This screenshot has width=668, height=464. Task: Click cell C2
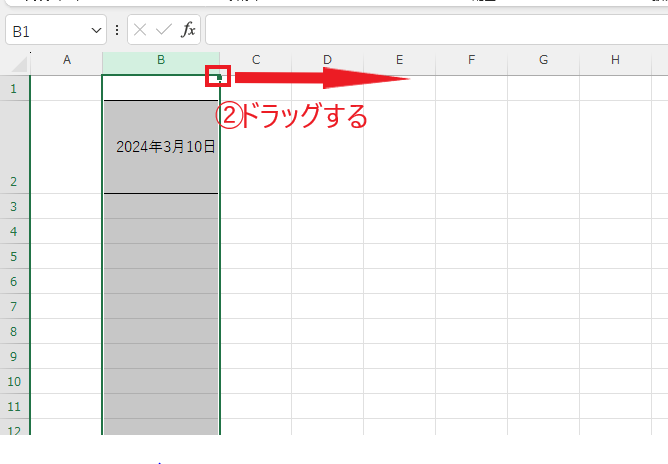pyautogui.click(x=256, y=147)
